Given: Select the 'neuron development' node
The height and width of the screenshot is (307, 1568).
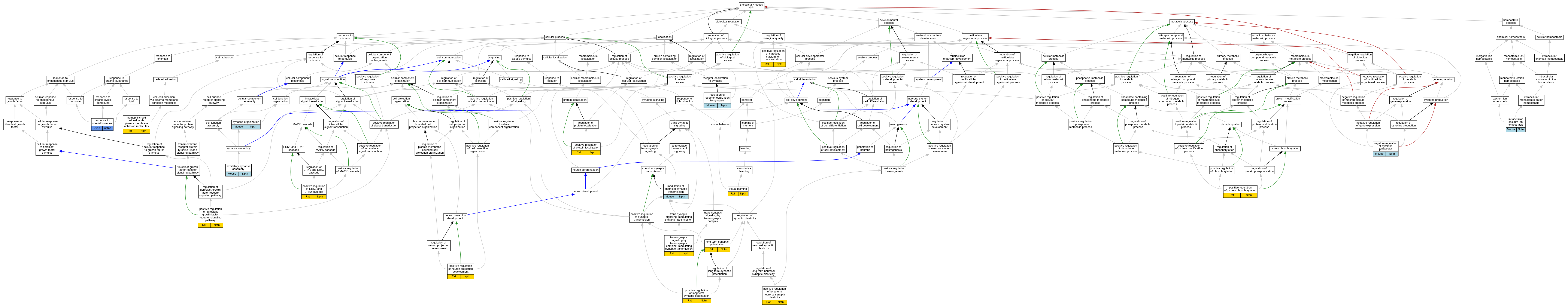Looking at the screenshot, I should pyautogui.click(x=586, y=191).
